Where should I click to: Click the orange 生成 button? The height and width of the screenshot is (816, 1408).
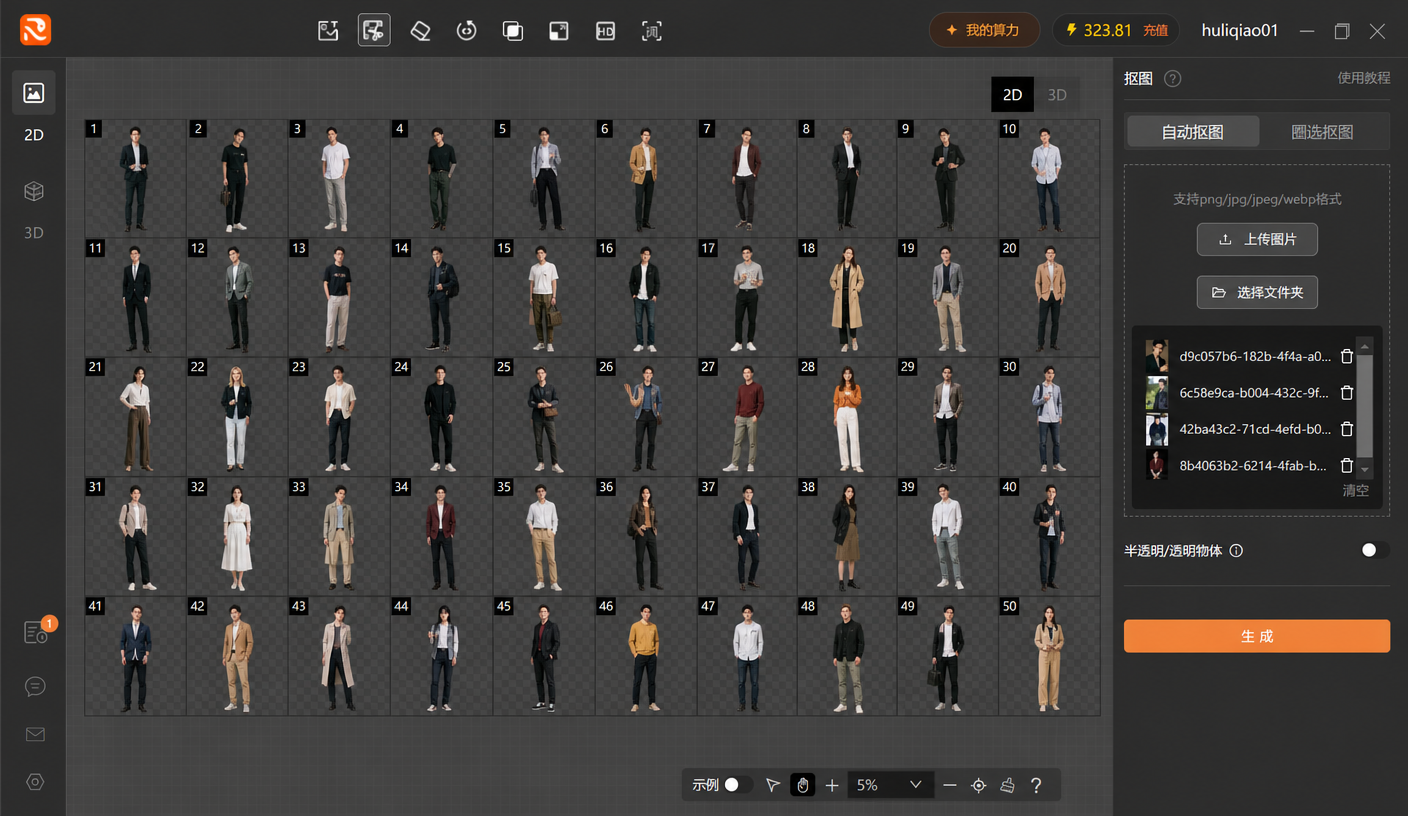[x=1257, y=636]
